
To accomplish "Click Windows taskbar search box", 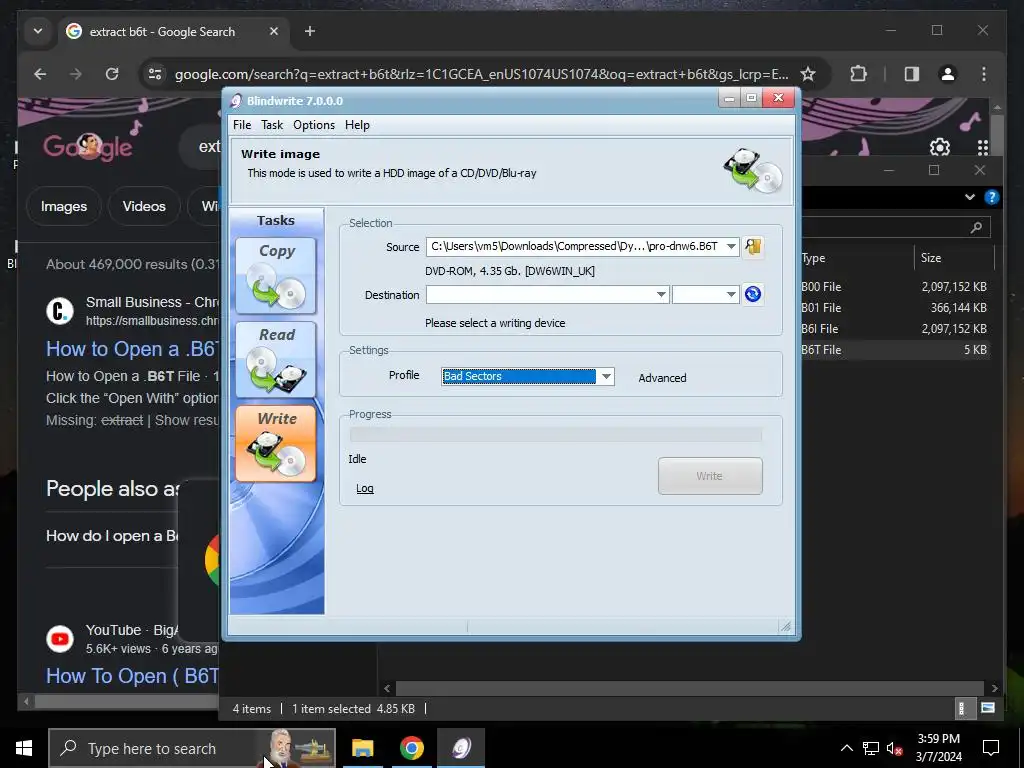I will (x=192, y=748).
